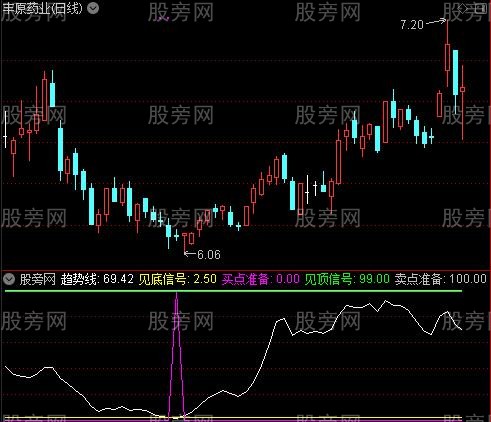This screenshot has width=491, height=422.
Task: Click the 6.06 low price marker
Action: point(209,255)
